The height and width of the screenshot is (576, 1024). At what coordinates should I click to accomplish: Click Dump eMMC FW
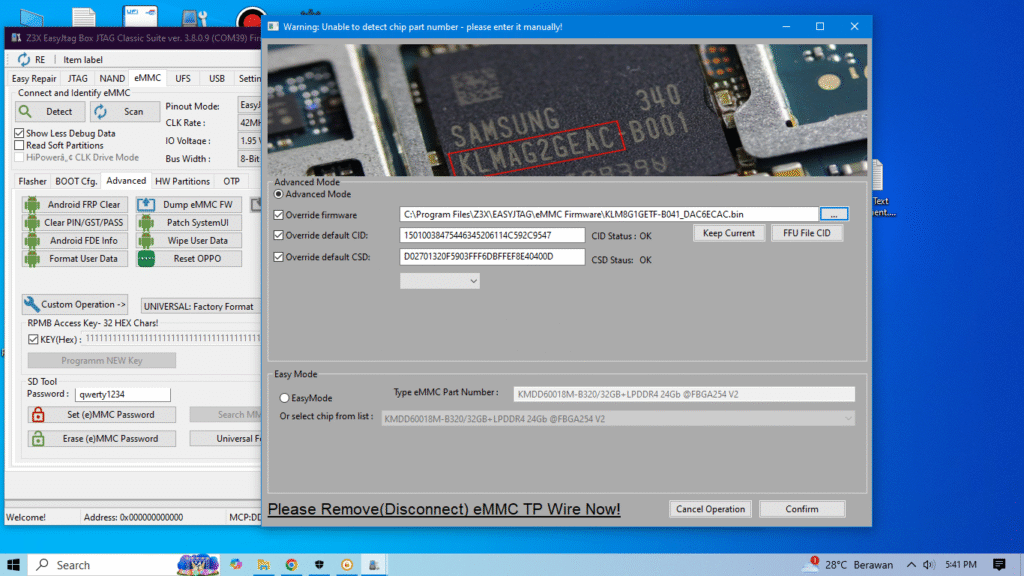(189, 204)
